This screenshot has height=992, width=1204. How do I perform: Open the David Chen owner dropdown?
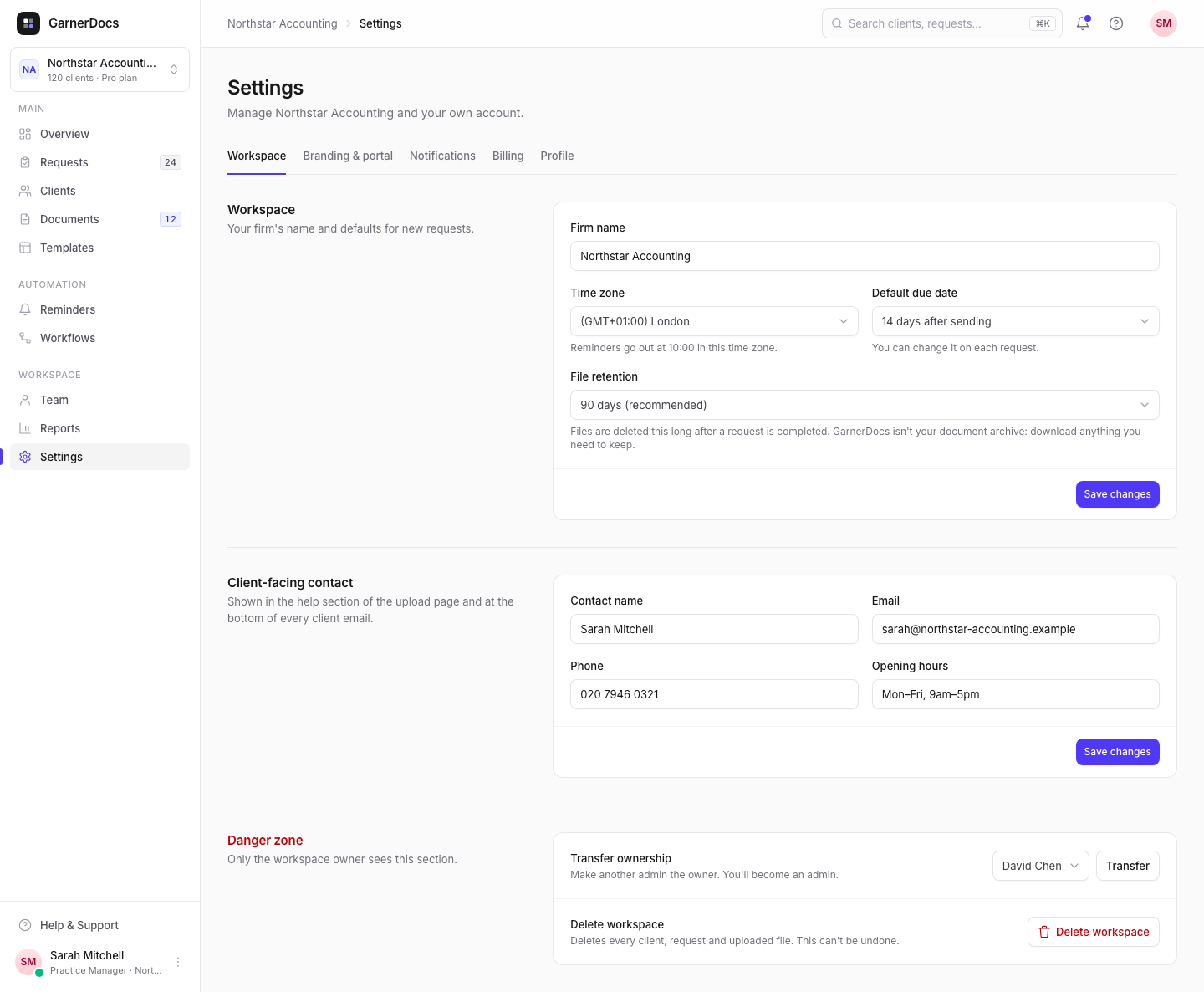tap(1040, 866)
